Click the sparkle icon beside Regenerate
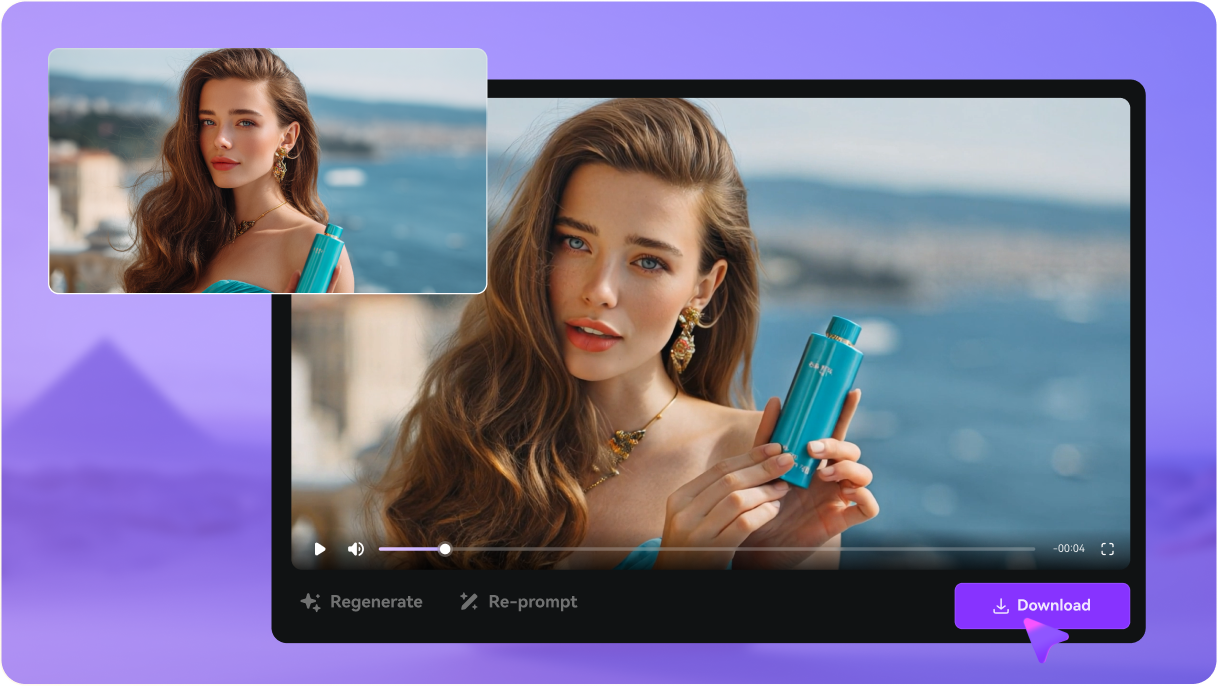Viewport: 1218px width, 686px height. click(311, 602)
